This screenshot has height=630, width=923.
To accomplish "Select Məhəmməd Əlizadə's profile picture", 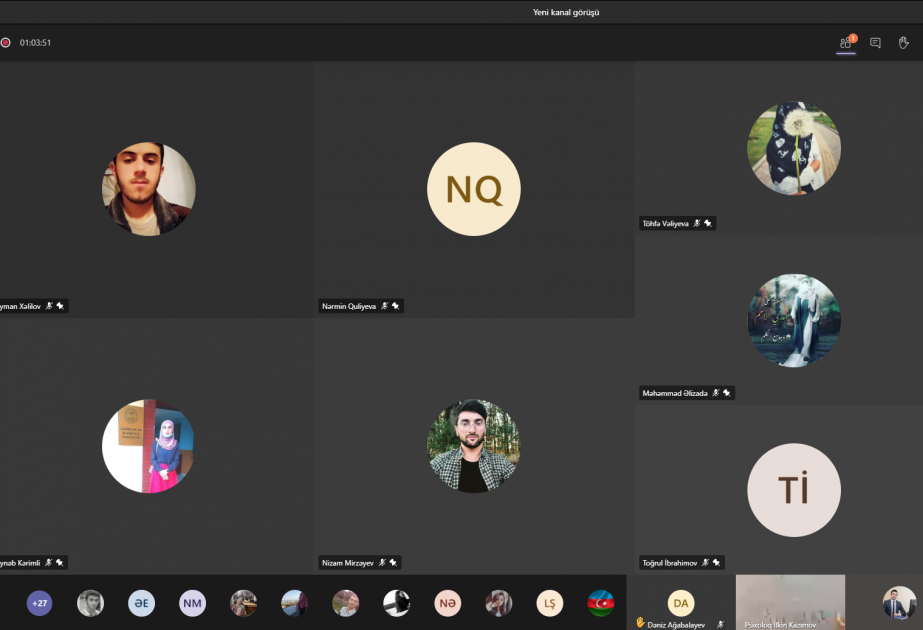I will pyautogui.click(x=794, y=320).
